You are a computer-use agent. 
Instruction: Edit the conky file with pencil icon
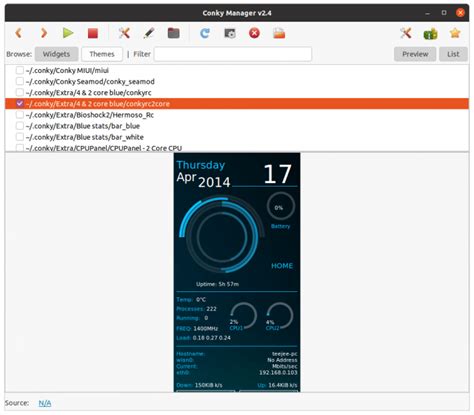pos(149,33)
